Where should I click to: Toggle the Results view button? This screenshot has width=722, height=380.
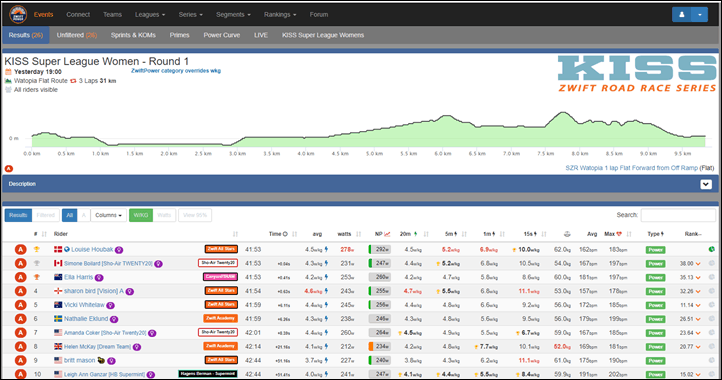[18, 215]
